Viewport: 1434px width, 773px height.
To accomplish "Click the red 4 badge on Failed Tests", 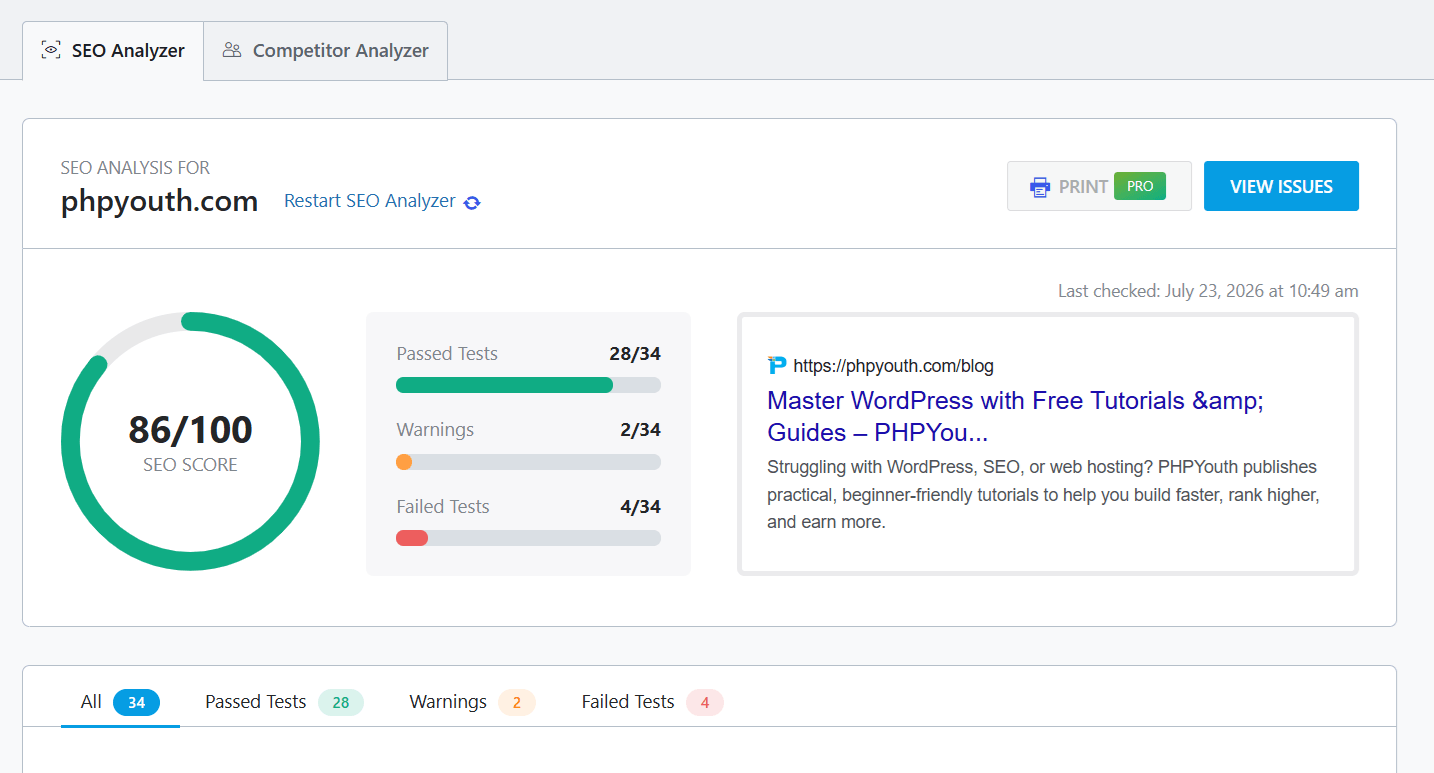I will tap(705, 703).
